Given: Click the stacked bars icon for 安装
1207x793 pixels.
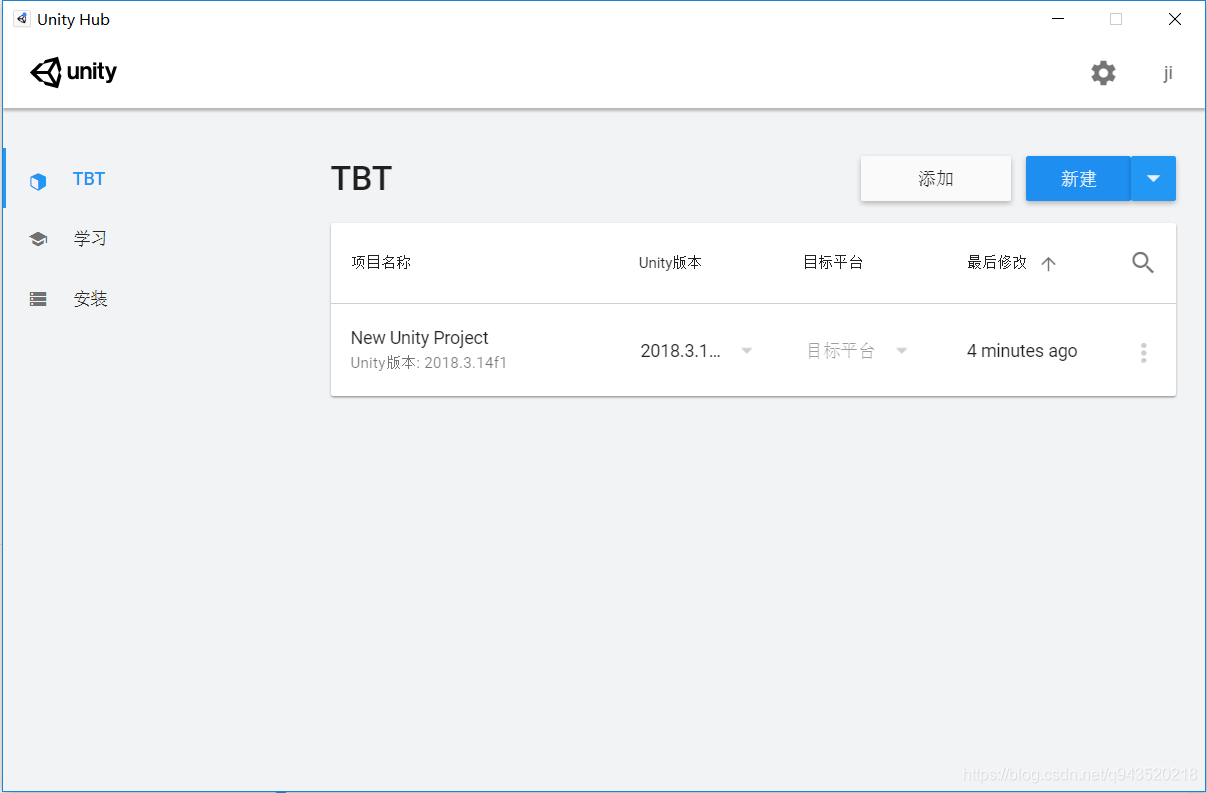Looking at the screenshot, I should coord(38,299).
